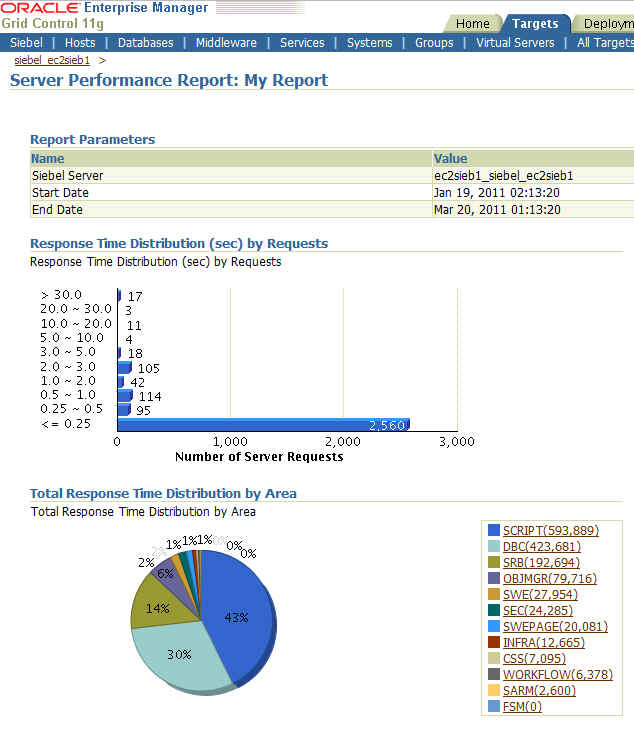Viewport: 634px width, 731px height.
Task: Click the light teal DBC legend swatch
Action: 494,546
